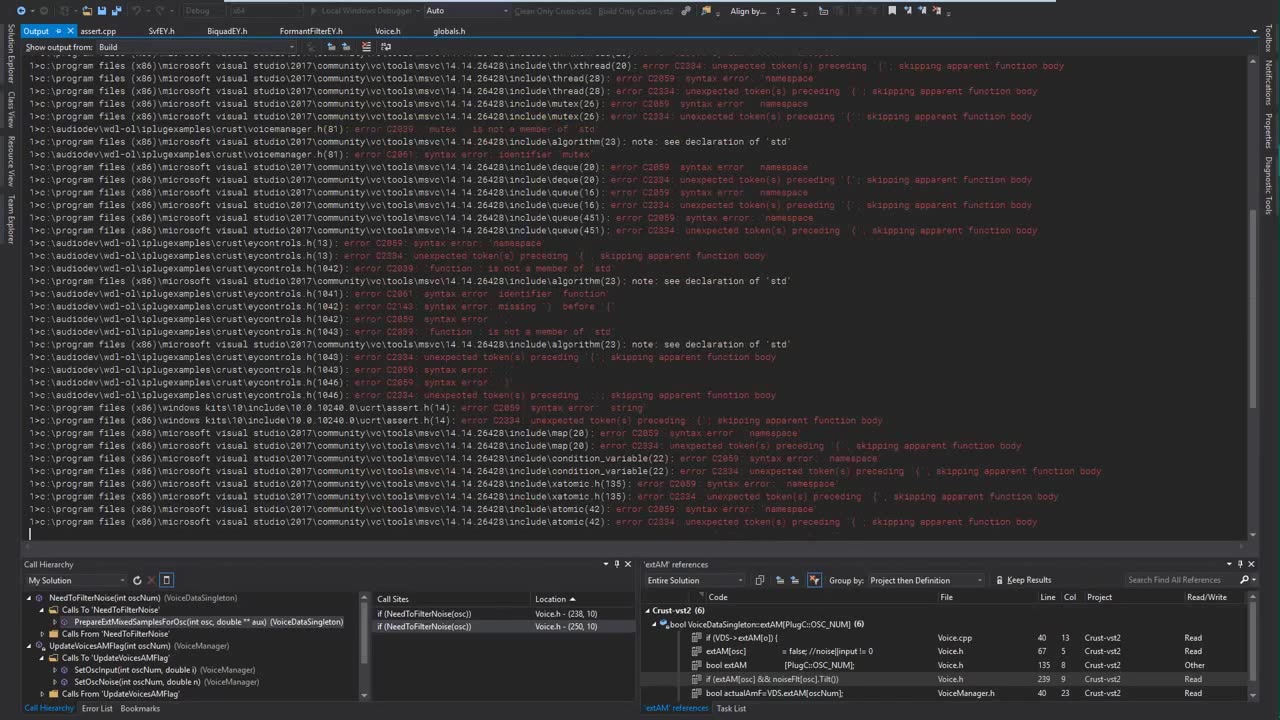The image size is (1280, 720).
Task: Collapse the NeedToFilterNoise tree node
Action: pos(29,598)
